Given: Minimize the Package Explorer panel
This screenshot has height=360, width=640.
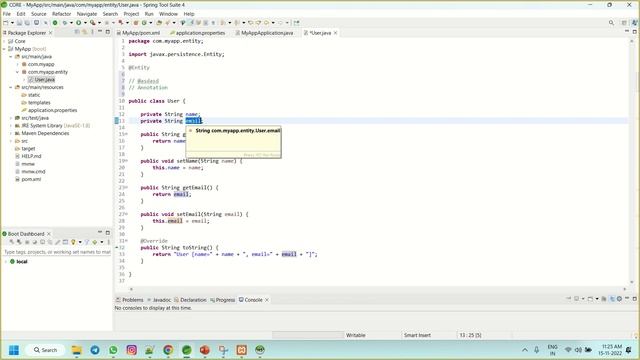Looking at the screenshot, I should (x=100, y=32).
